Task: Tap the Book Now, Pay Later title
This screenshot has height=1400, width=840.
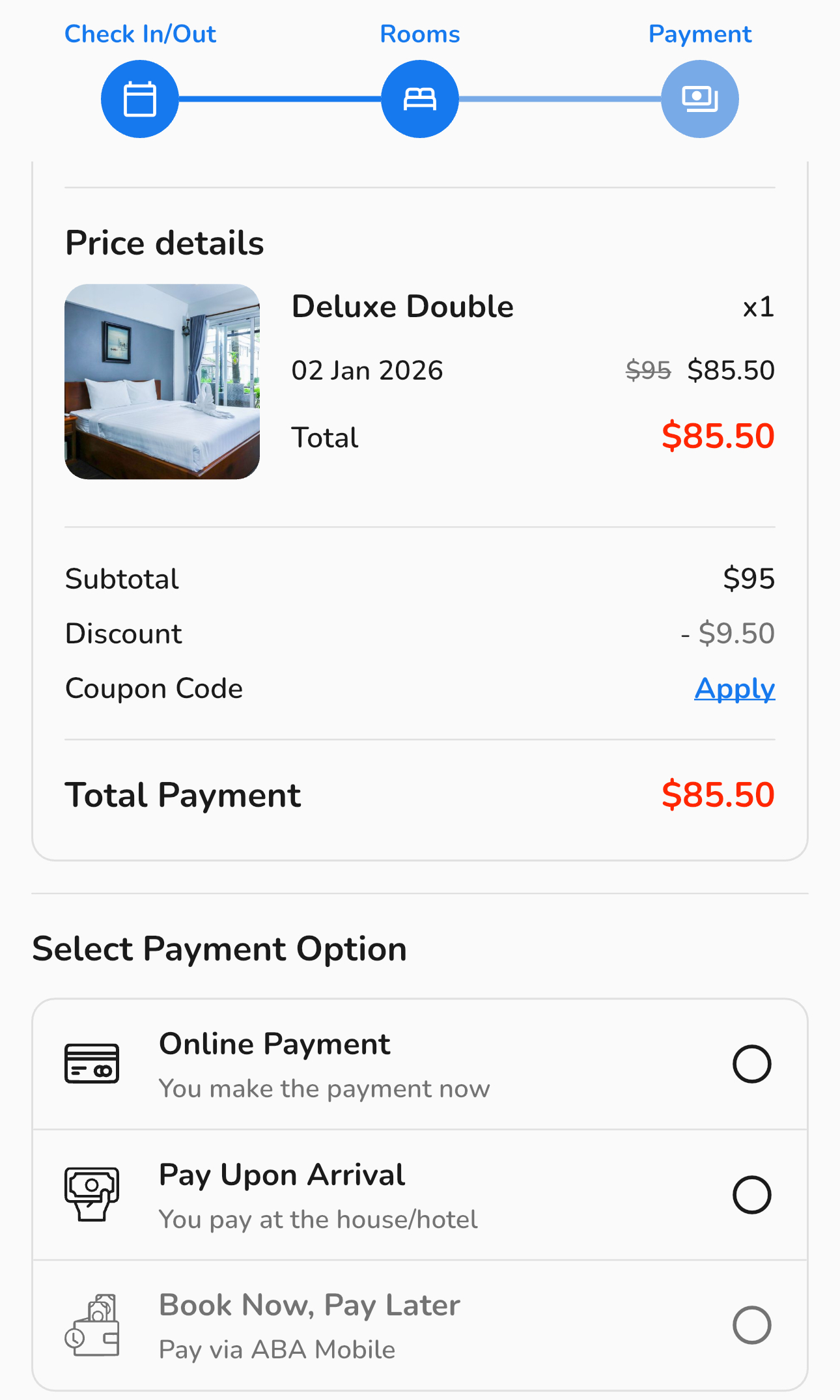Action: click(x=309, y=1305)
